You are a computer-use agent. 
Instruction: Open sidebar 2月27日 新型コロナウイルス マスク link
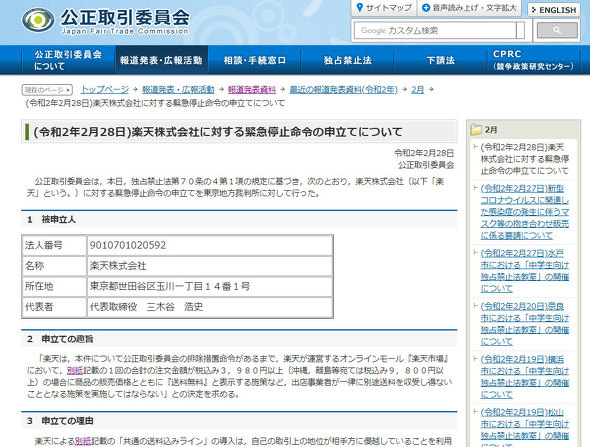pos(525,212)
